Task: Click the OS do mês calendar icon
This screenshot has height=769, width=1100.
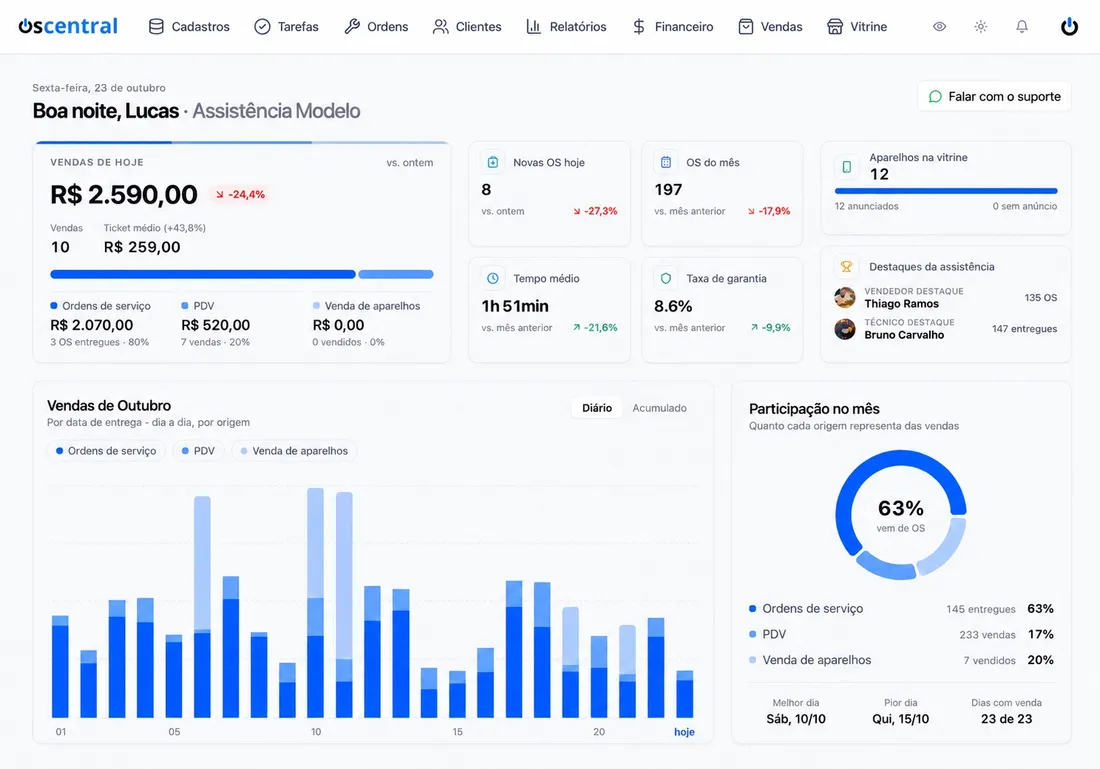Action: [666, 162]
